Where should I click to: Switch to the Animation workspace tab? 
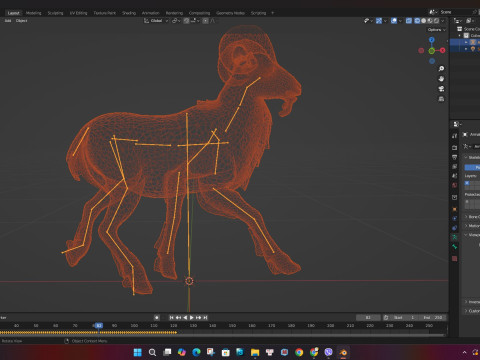[x=151, y=13]
